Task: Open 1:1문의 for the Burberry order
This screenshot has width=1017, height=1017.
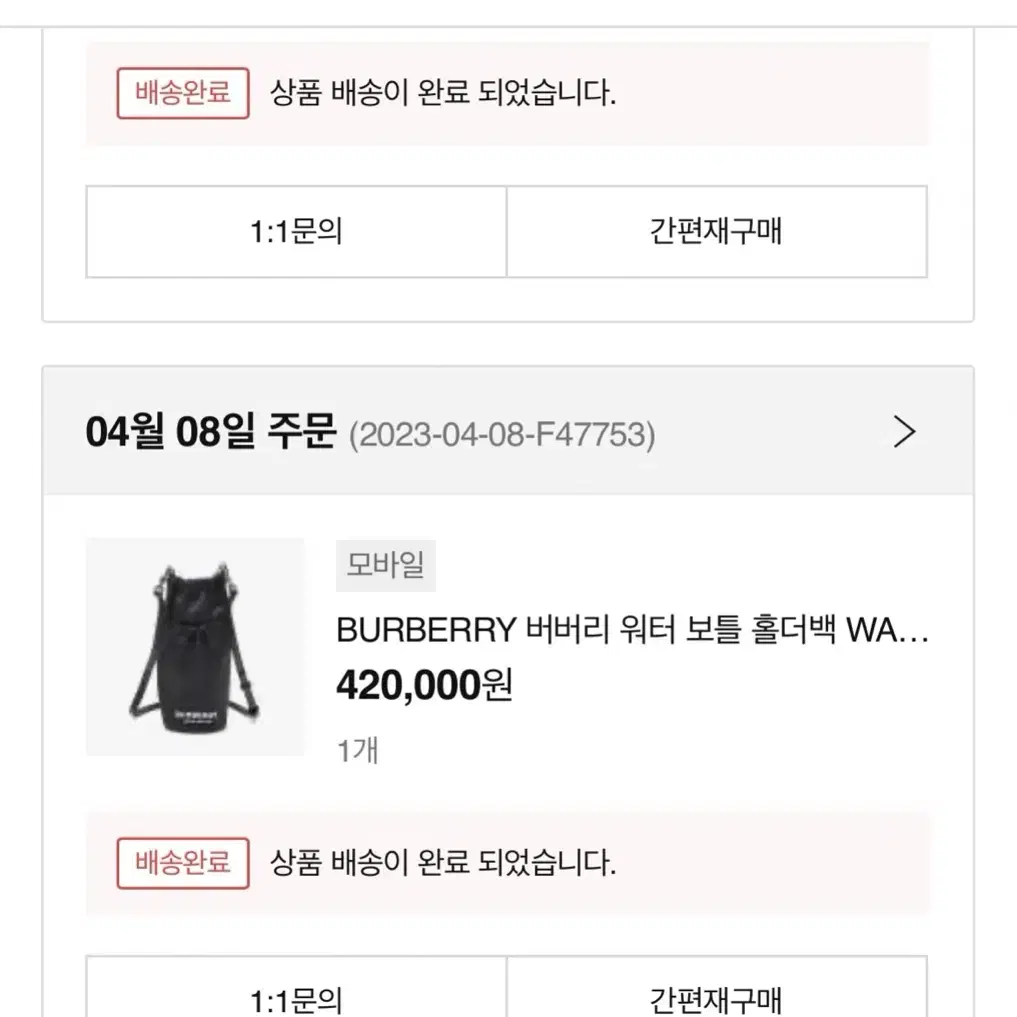Action: pos(296,987)
